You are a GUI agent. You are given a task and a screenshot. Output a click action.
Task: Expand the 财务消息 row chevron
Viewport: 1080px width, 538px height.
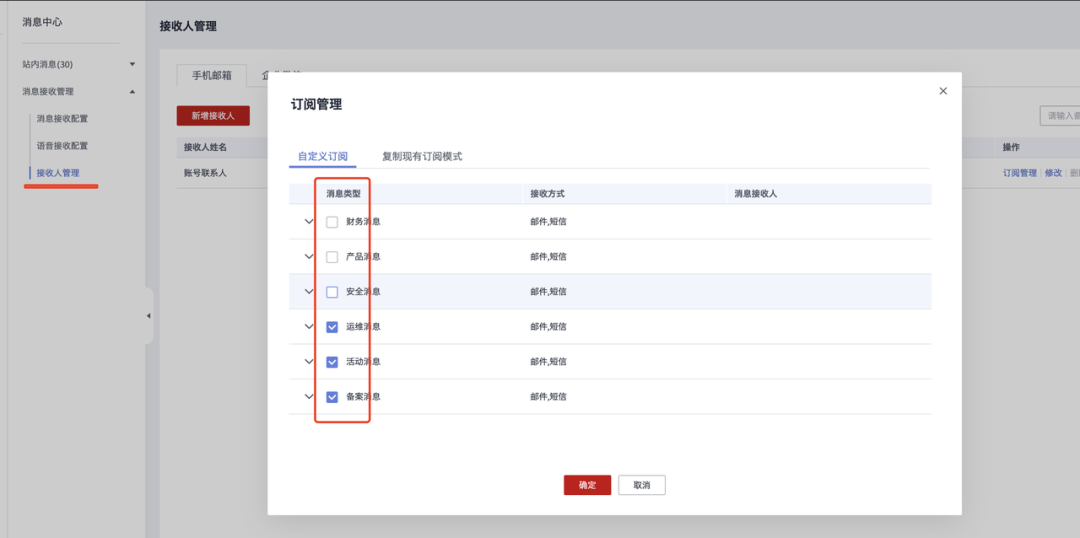309,222
